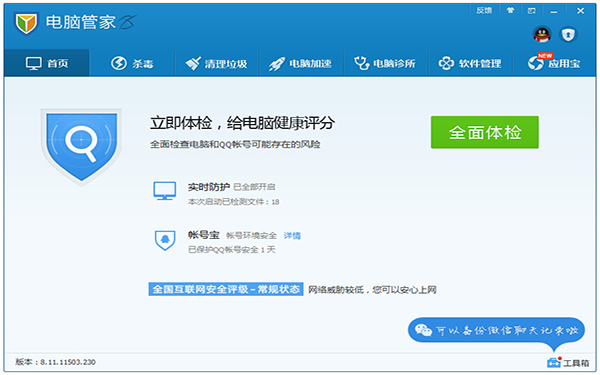The image size is (600, 375).
Task: Open the 工具箱 toolbox
Action: click(568, 362)
